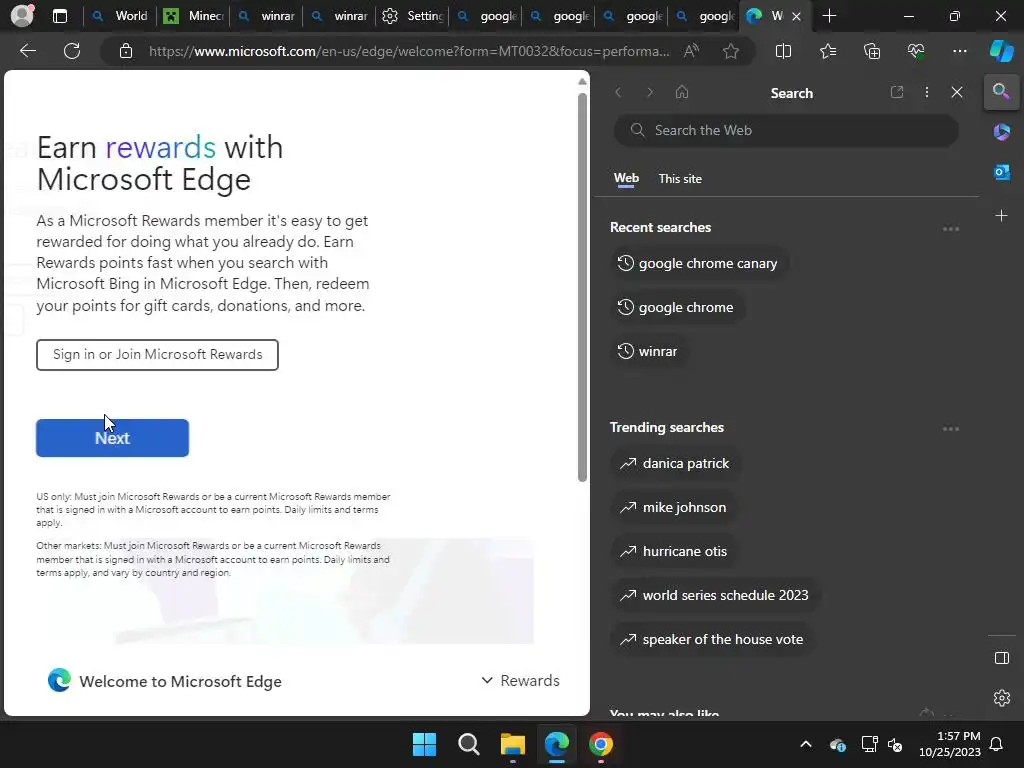
Task: Close the Search sidebar panel
Action: pyautogui.click(x=957, y=92)
